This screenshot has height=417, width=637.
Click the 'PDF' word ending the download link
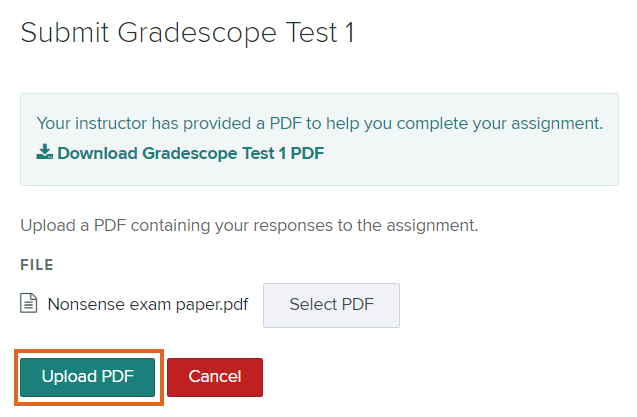308,153
